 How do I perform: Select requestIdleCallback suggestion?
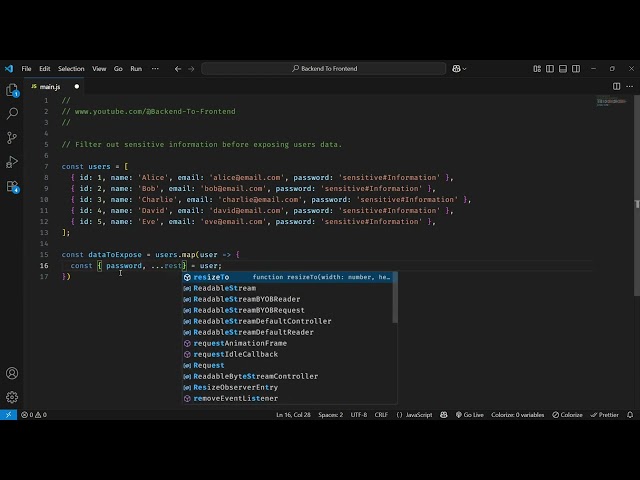click(x=287, y=354)
